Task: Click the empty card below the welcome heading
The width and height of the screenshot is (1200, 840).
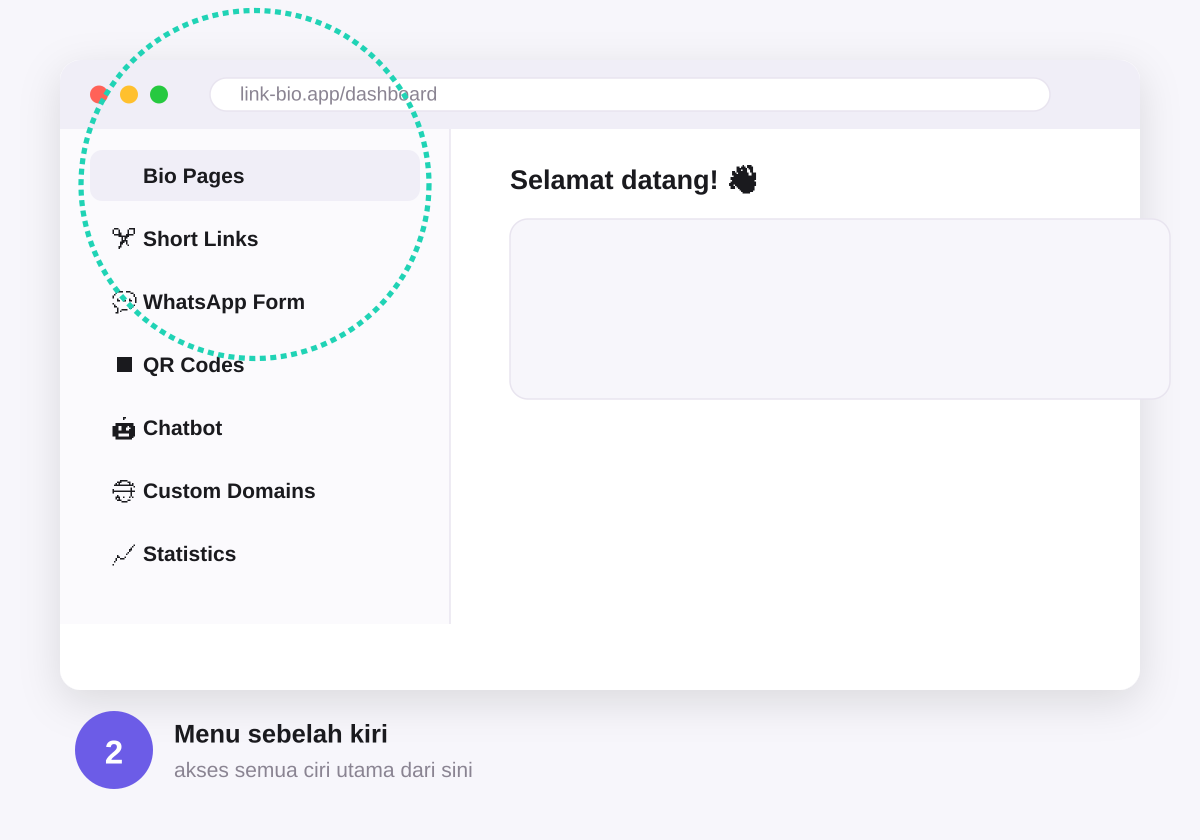Action: coord(840,309)
